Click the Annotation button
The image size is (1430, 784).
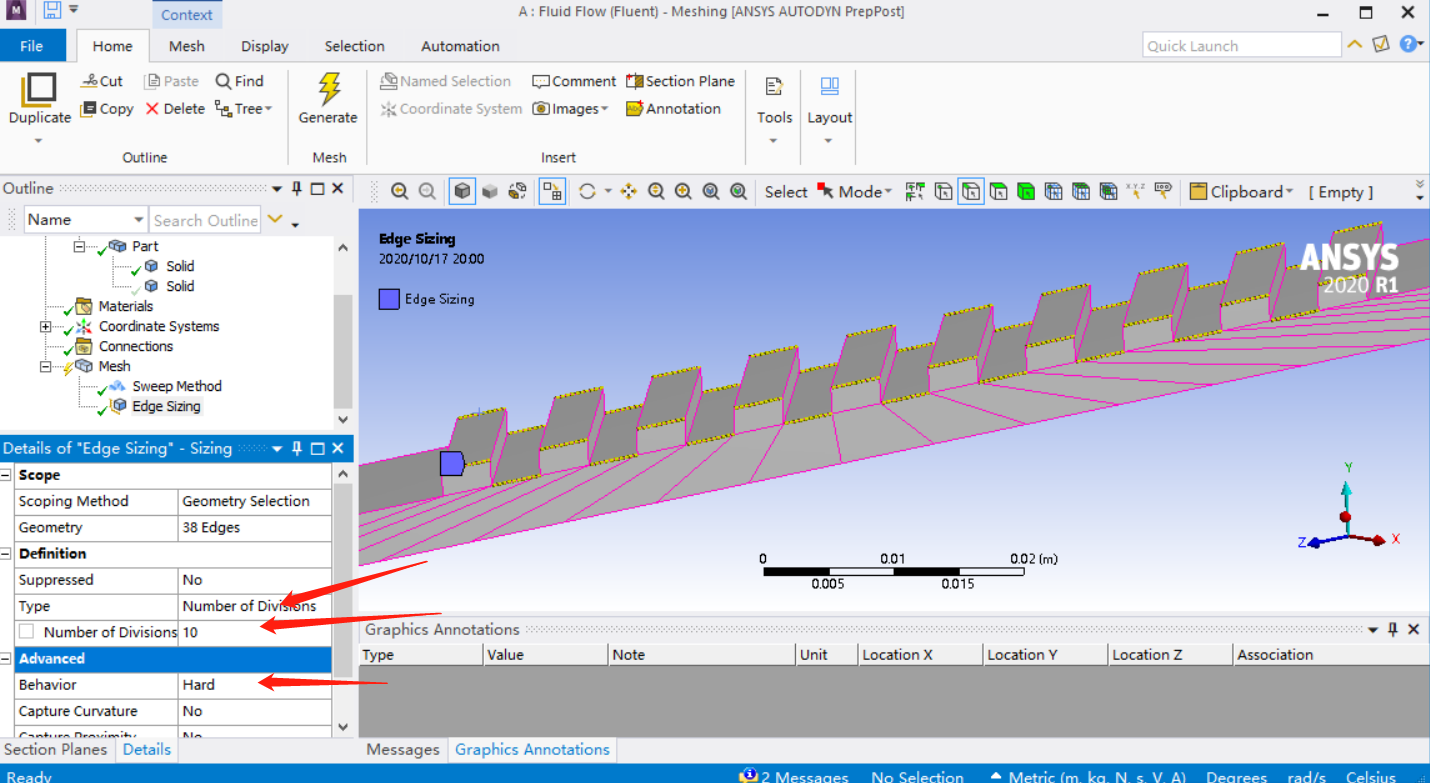(673, 108)
